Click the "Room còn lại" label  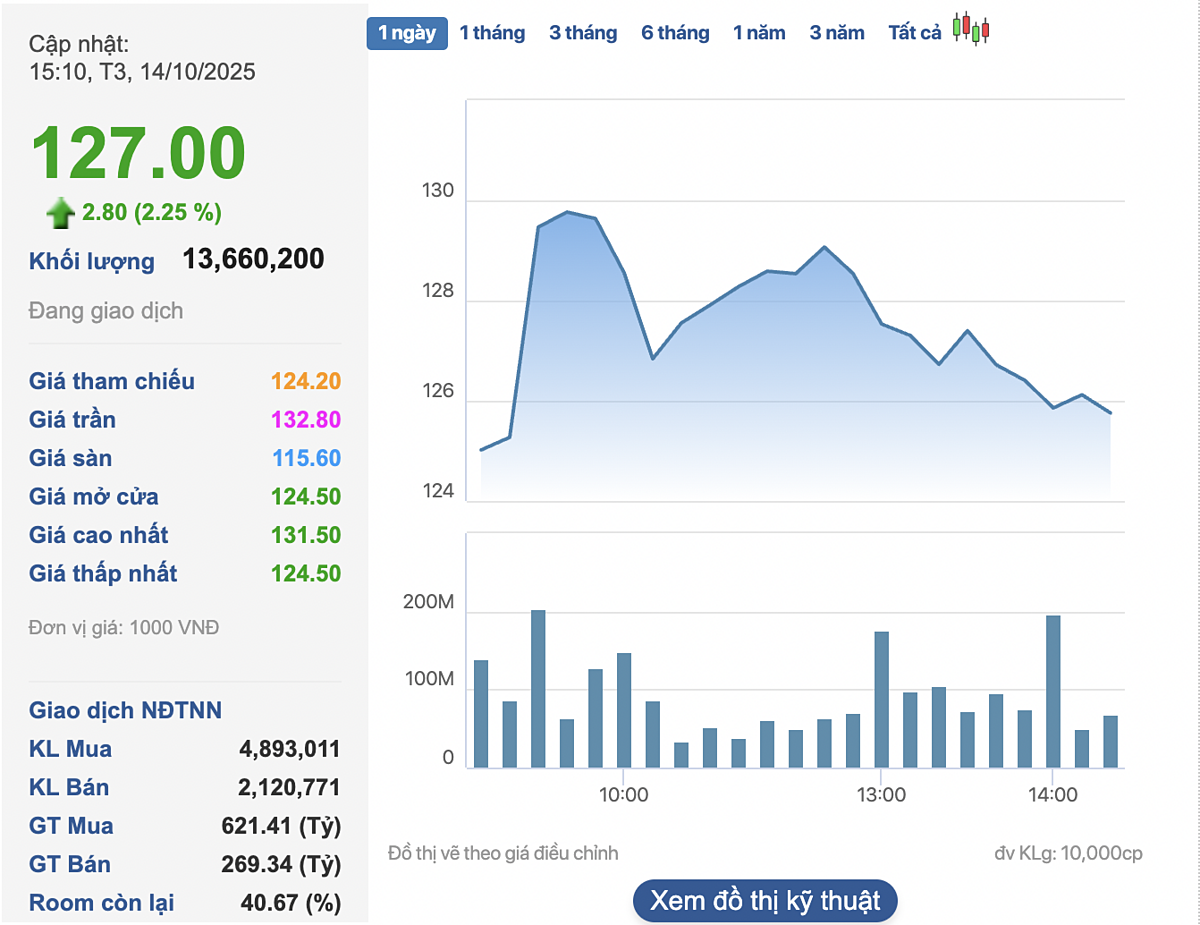(101, 903)
